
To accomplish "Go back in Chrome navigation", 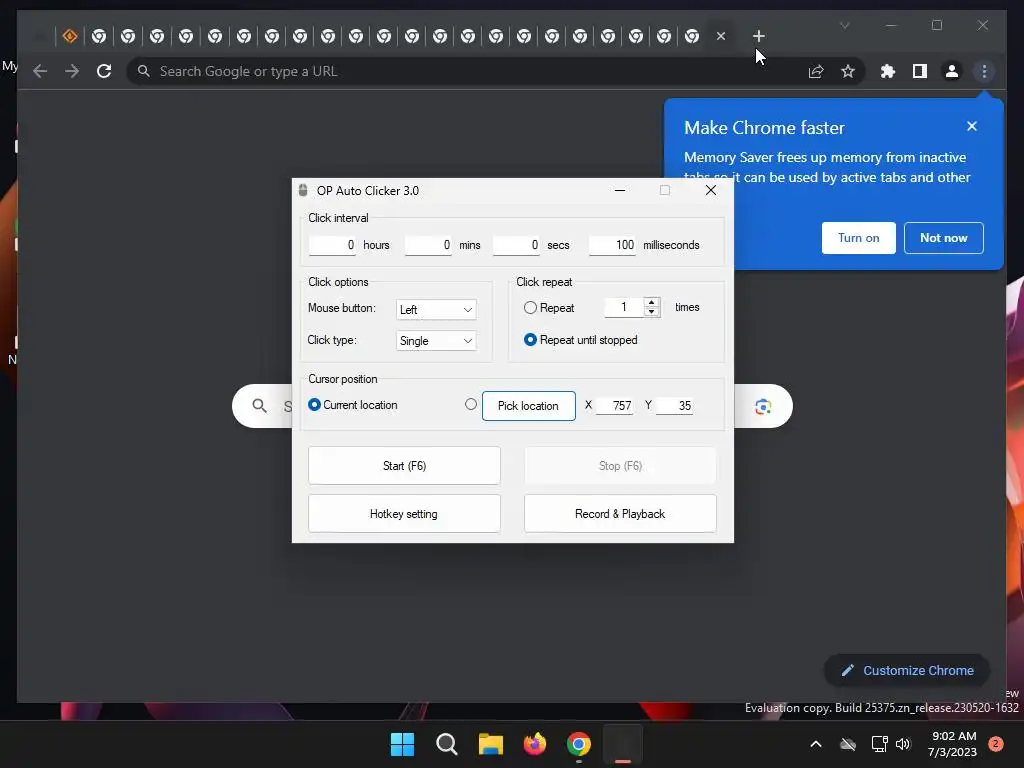I will coord(40,71).
